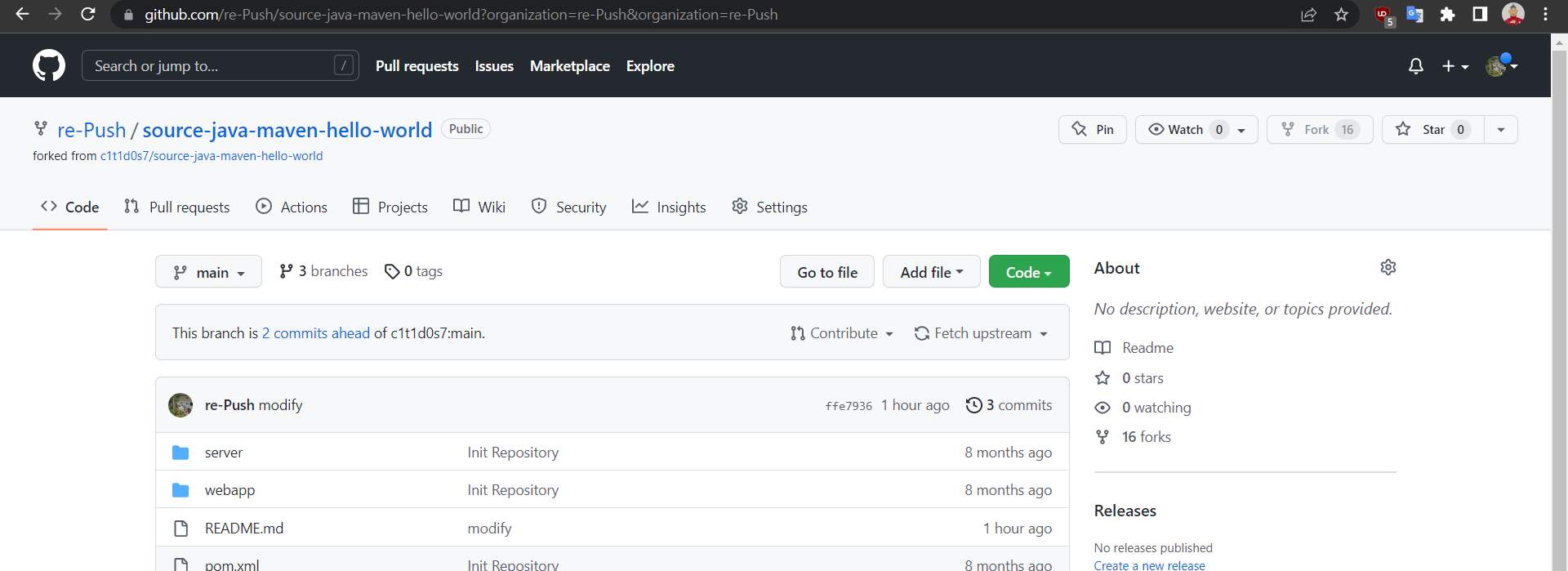Focus the Search or jump to field
1568x571 pixels.
[220, 65]
